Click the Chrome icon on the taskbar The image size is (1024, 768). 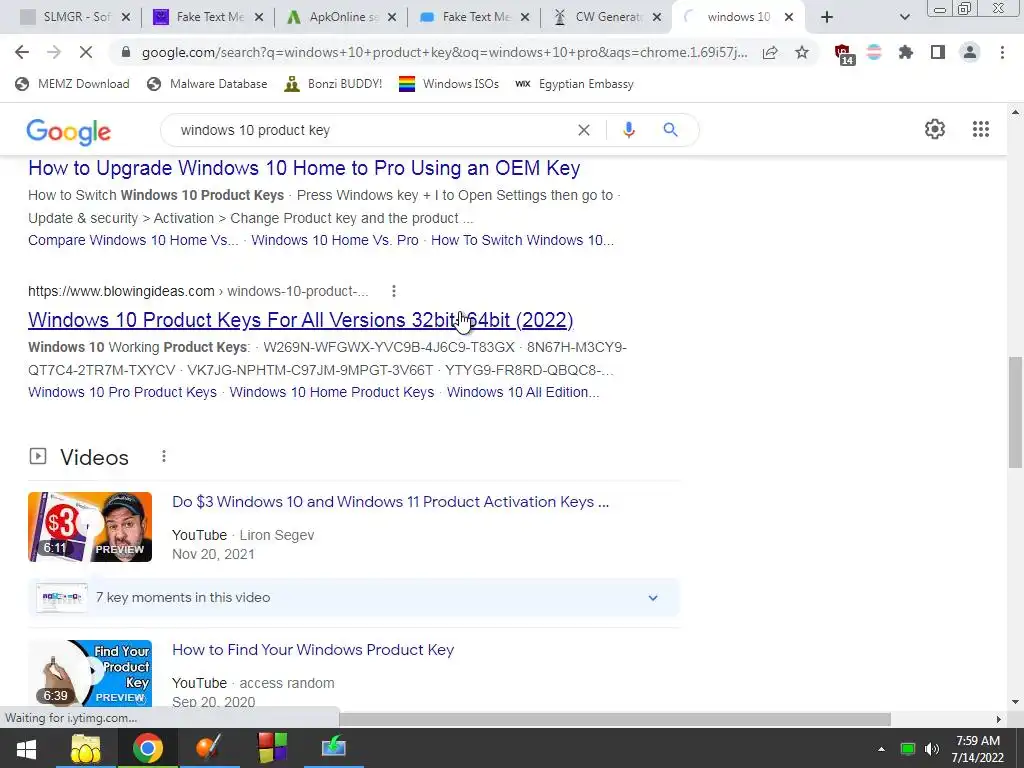click(148, 748)
